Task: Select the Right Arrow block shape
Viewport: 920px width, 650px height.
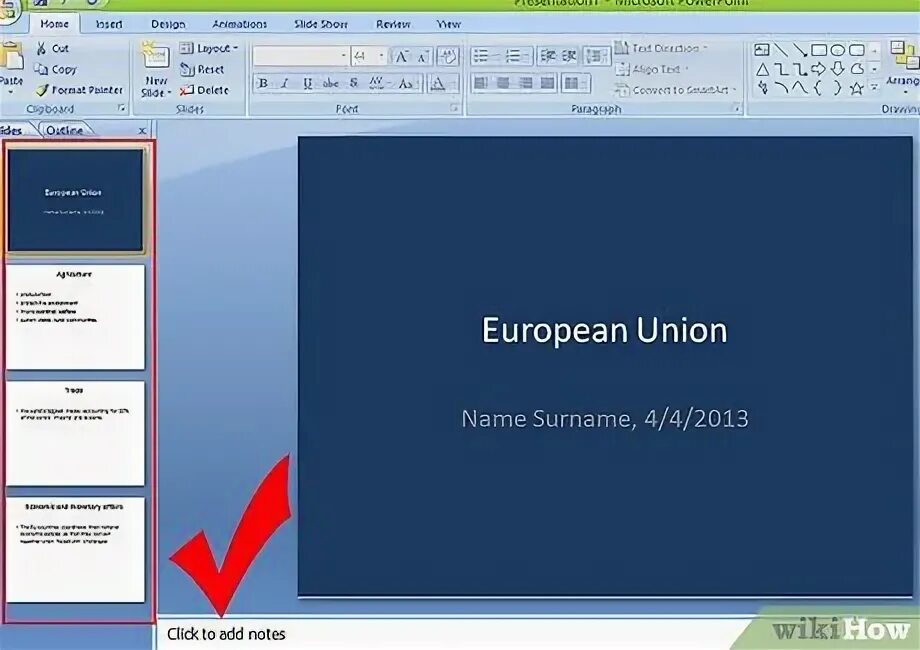Action: (818, 69)
